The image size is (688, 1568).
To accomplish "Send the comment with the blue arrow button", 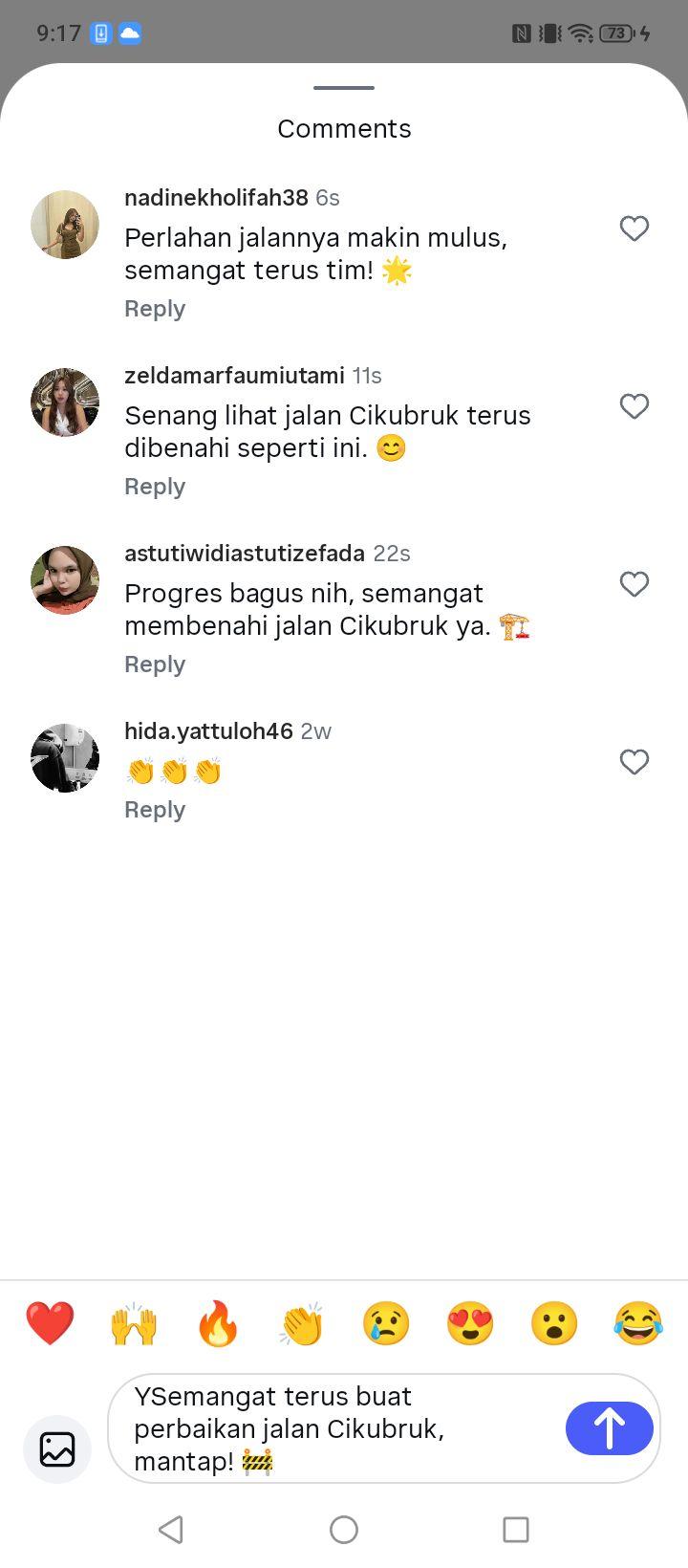I will 610,1428.
